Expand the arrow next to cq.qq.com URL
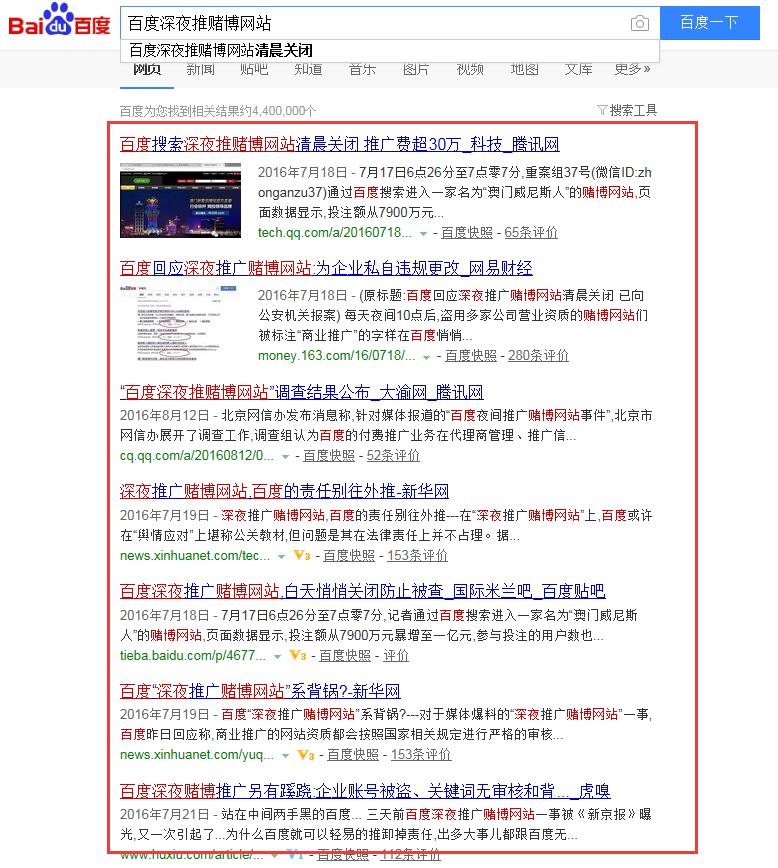The height and width of the screenshot is (868, 778). [x=285, y=456]
